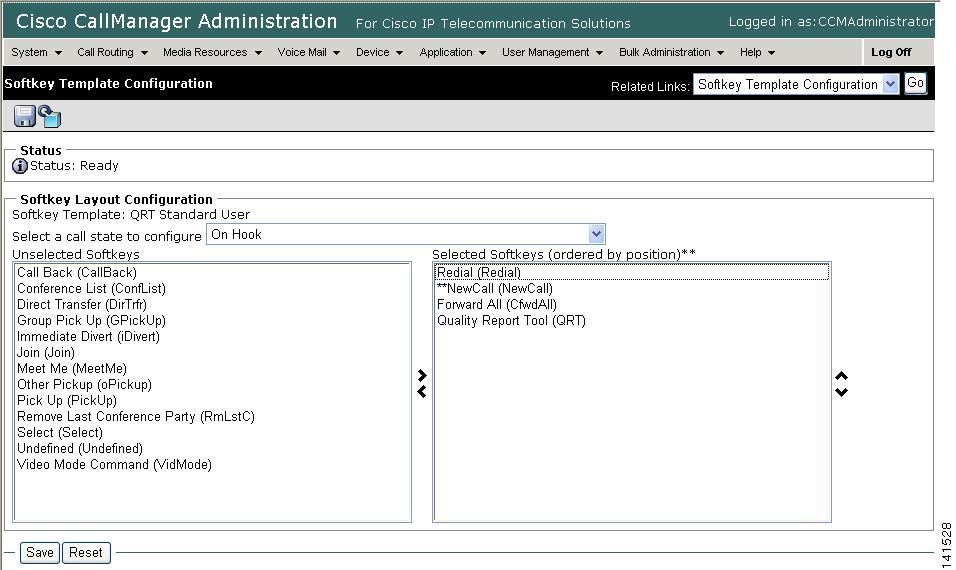Viewport: 956px width, 570px height.
Task: Click the Save floppy disk icon
Action: pos(24,116)
